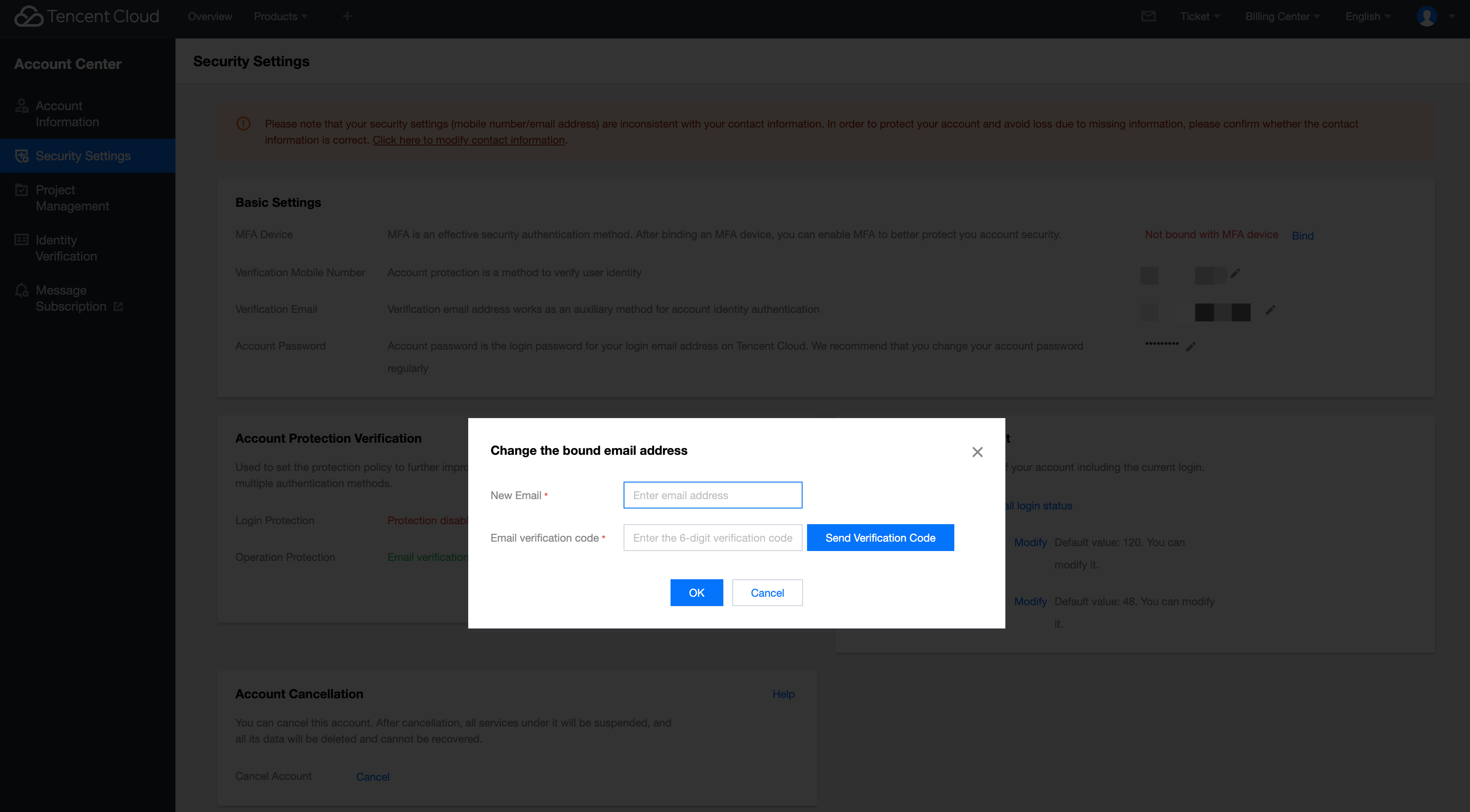Click the Email verification status text
This screenshot has height=812, width=1470.
(x=428, y=557)
